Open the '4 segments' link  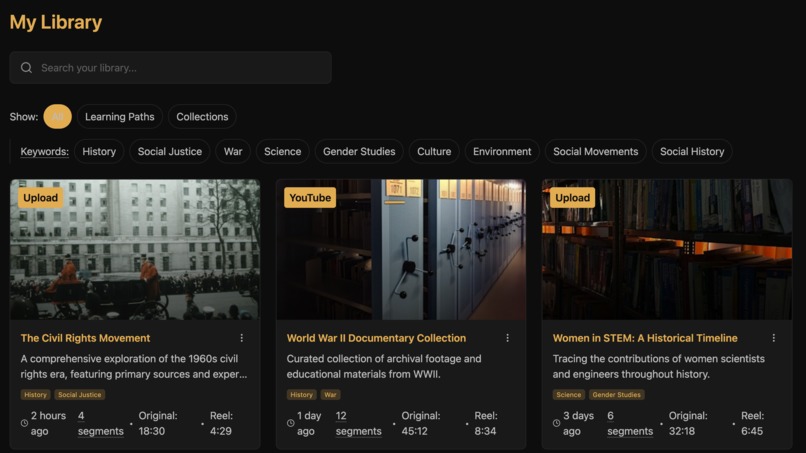(101, 423)
